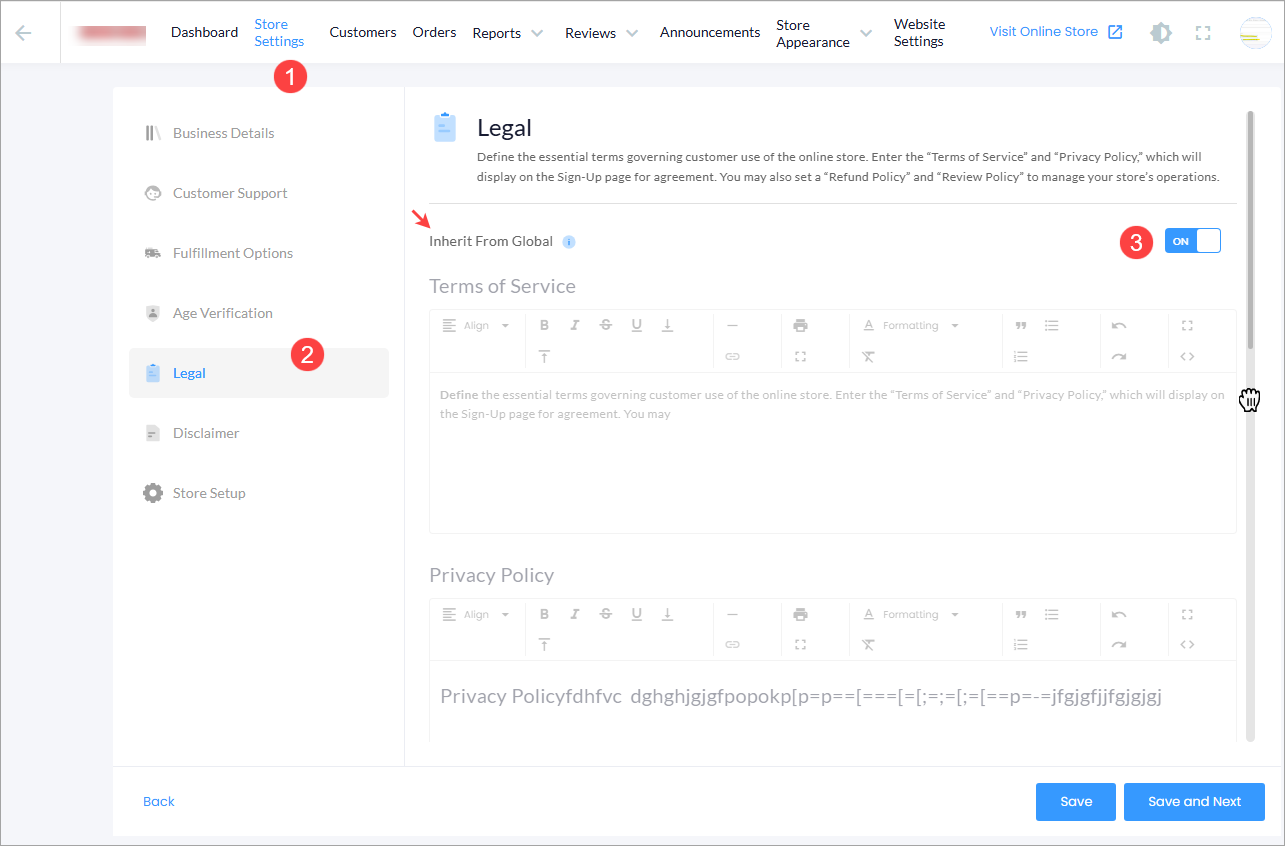
Task: Expand Terms of Service editor to fullscreen
Action: (1187, 325)
